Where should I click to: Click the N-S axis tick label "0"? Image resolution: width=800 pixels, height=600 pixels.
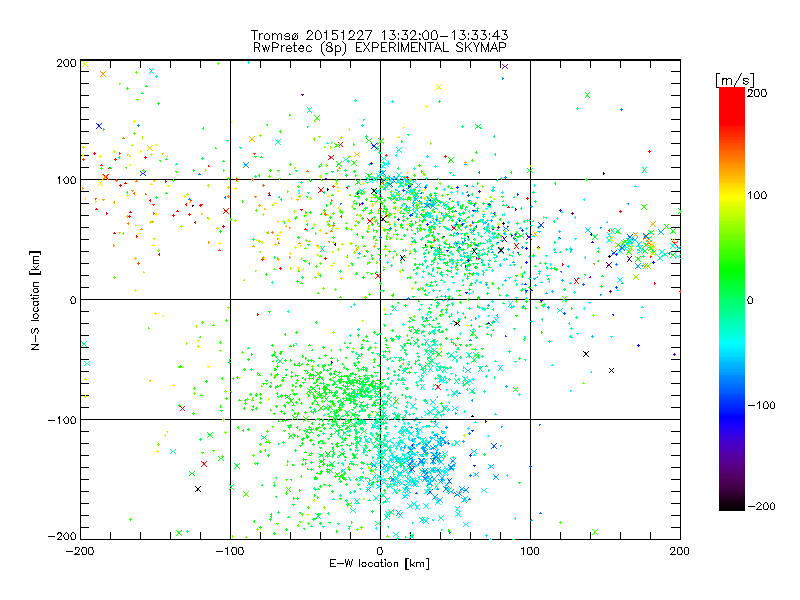pos(72,300)
